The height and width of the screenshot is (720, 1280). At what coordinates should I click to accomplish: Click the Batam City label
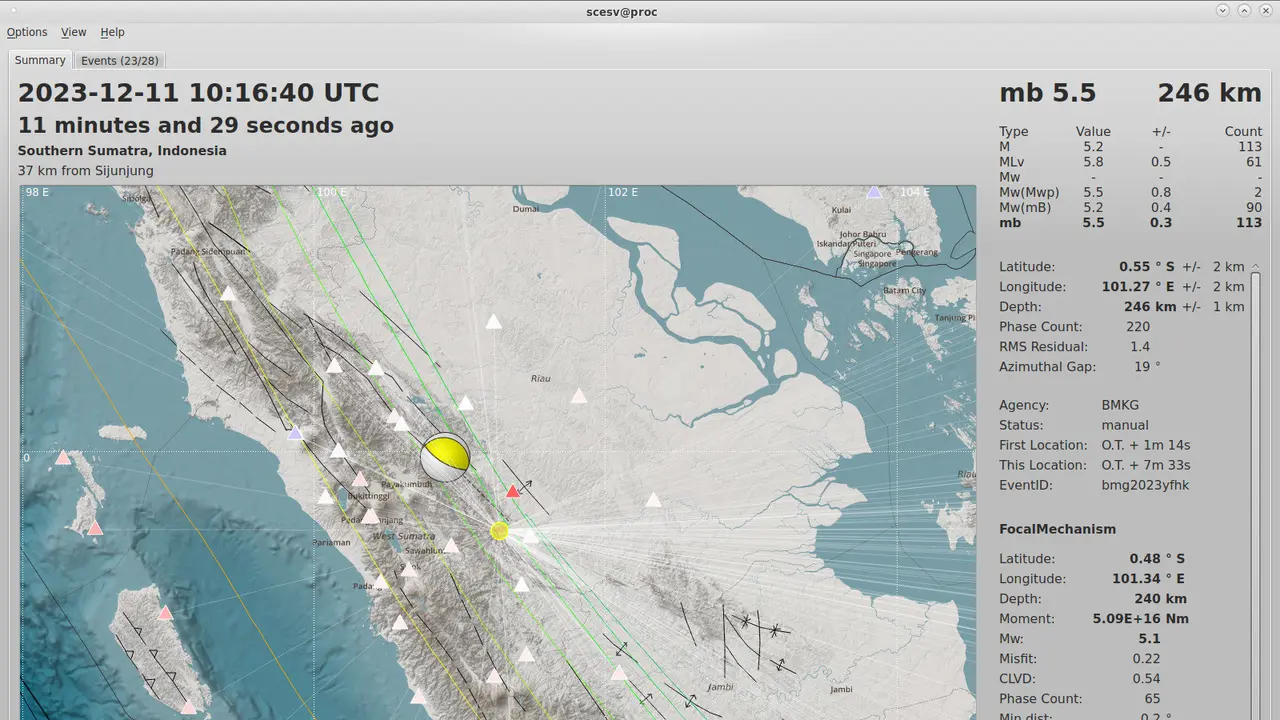tap(904, 291)
